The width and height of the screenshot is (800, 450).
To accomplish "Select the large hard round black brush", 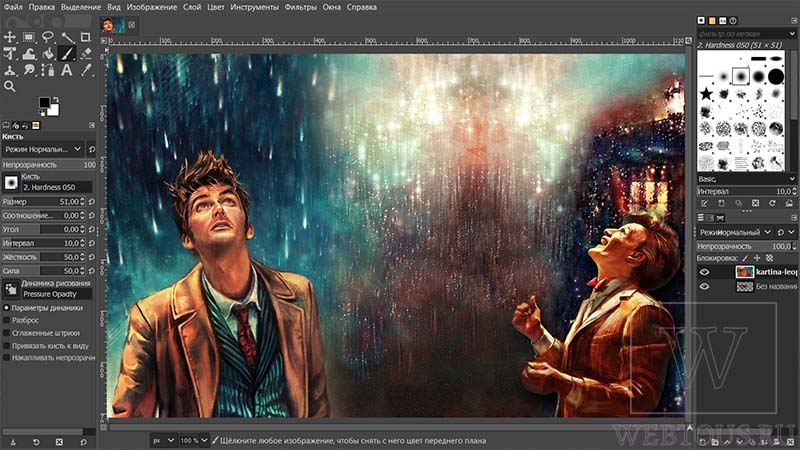I will click(x=776, y=77).
